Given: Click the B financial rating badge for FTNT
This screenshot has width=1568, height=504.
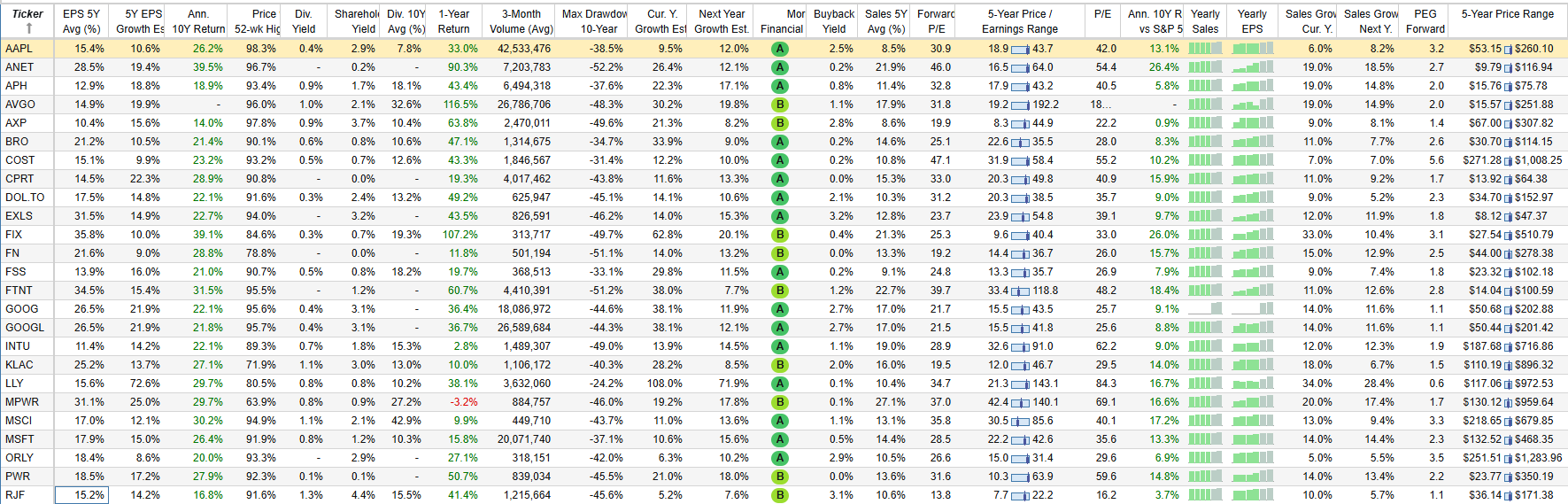Looking at the screenshot, I should (x=780, y=291).
